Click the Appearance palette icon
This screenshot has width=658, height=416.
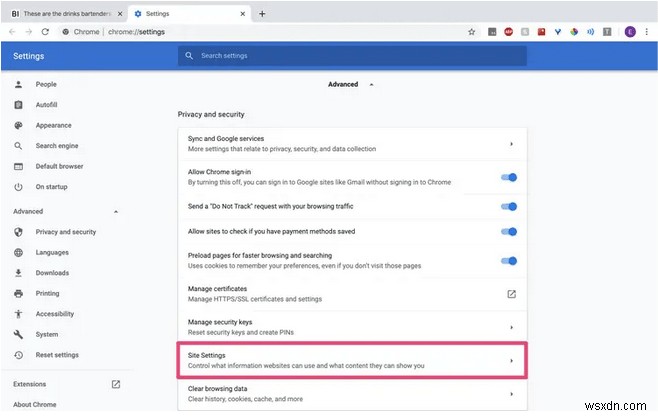18,126
